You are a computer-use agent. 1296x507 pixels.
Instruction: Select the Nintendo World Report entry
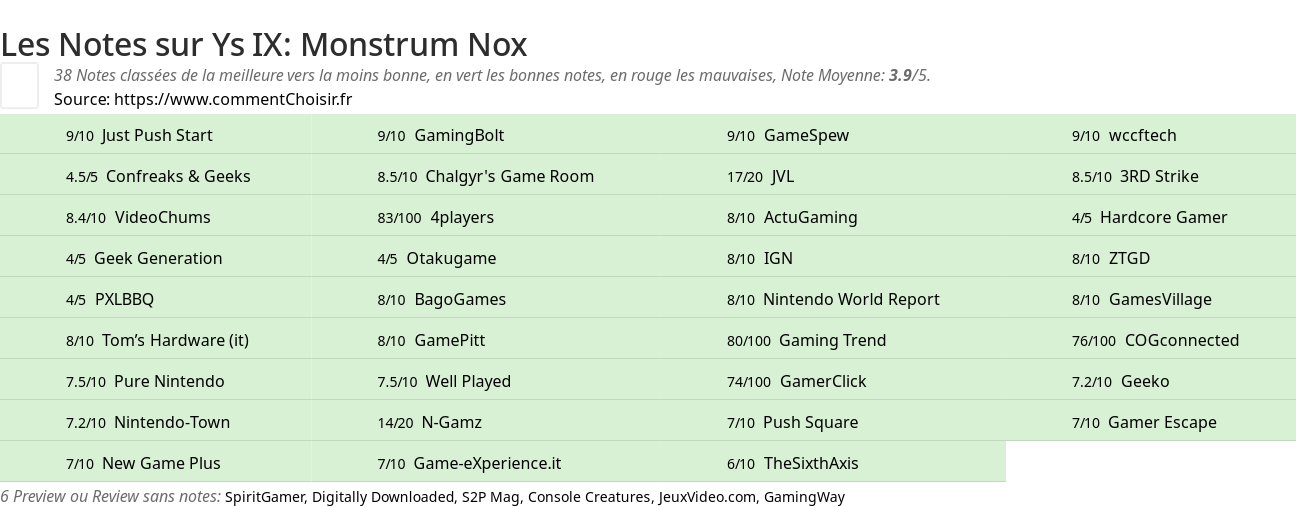click(x=851, y=299)
